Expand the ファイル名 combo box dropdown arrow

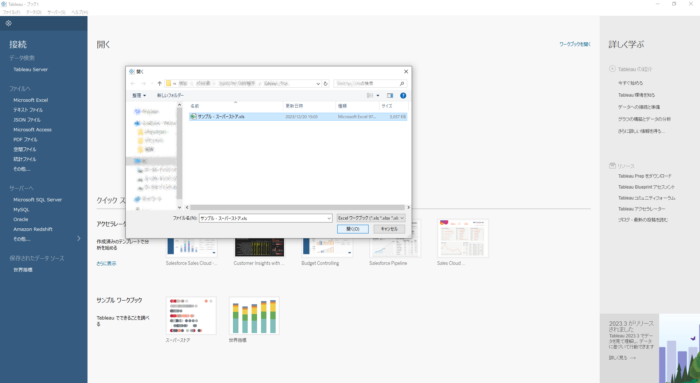tap(329, 218)
